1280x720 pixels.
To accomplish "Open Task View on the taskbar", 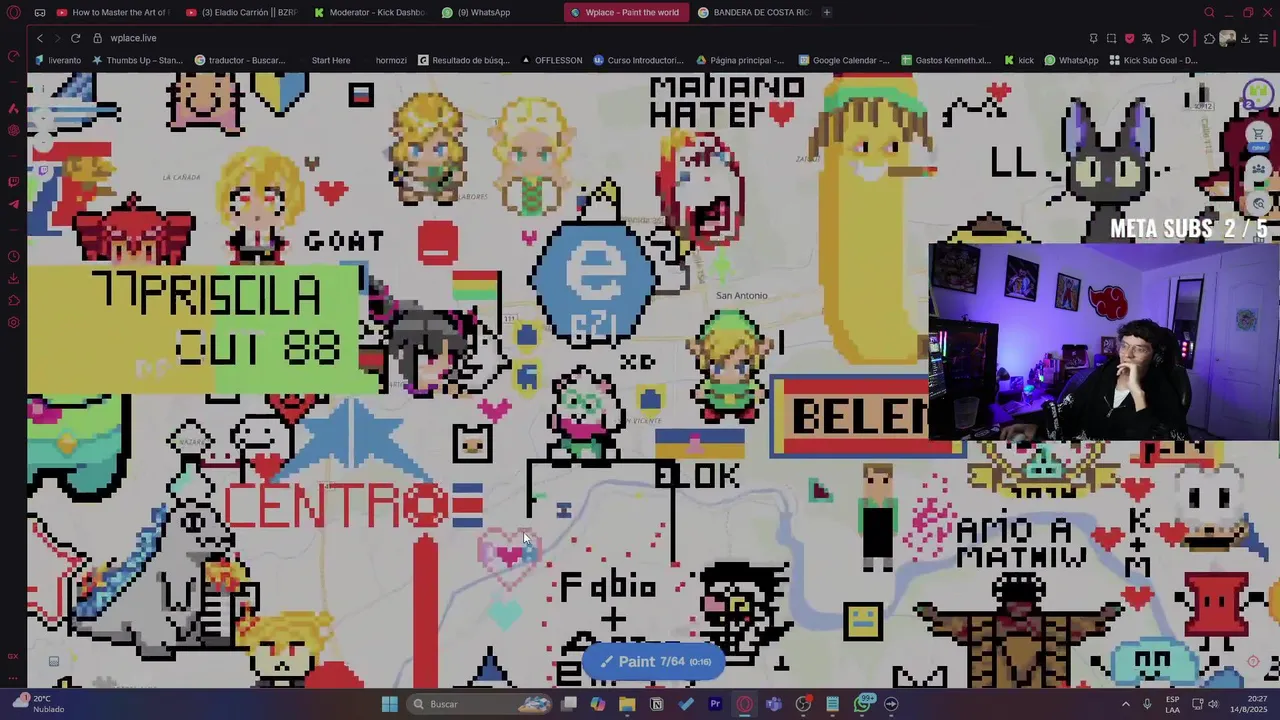I will [569, 704].
